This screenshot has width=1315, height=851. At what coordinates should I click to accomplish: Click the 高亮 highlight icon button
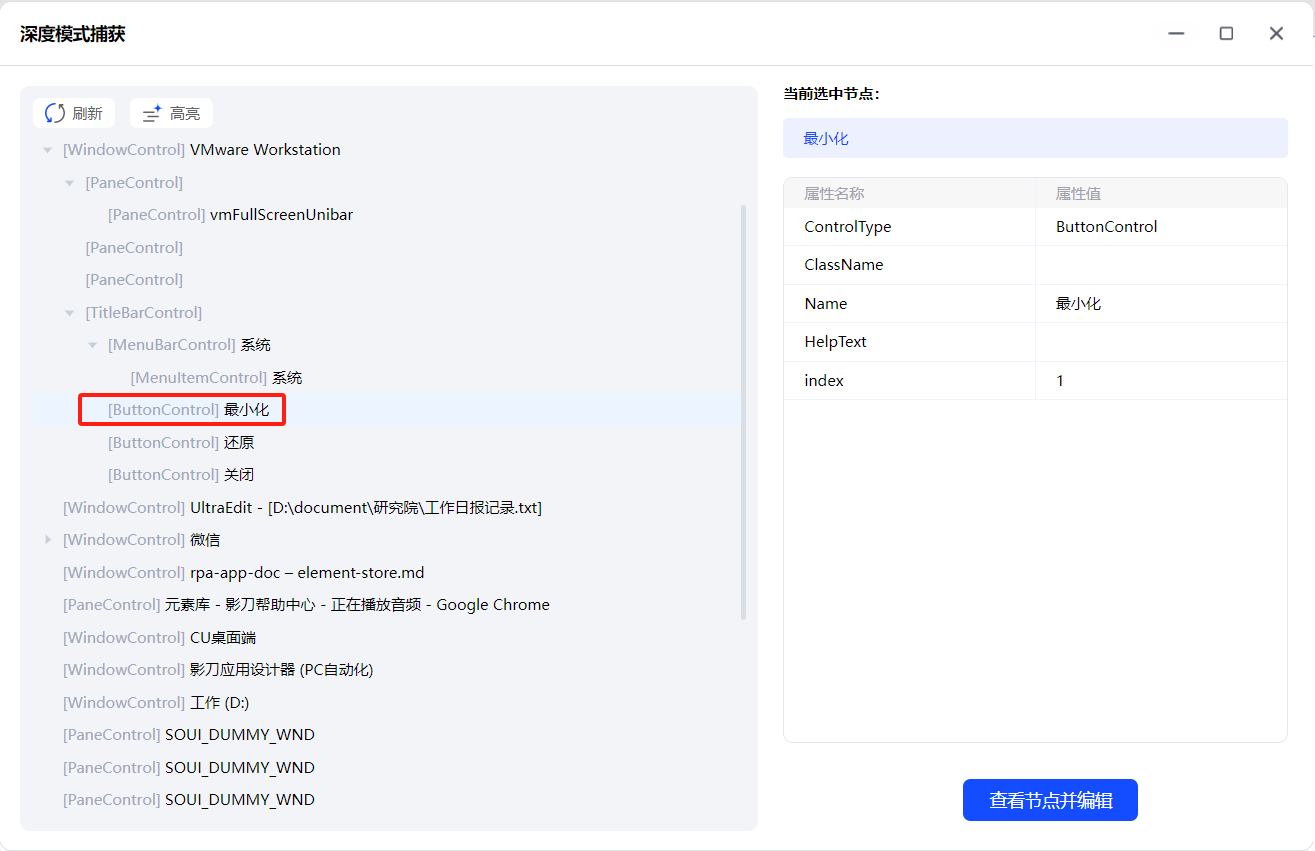coord(171,113)
